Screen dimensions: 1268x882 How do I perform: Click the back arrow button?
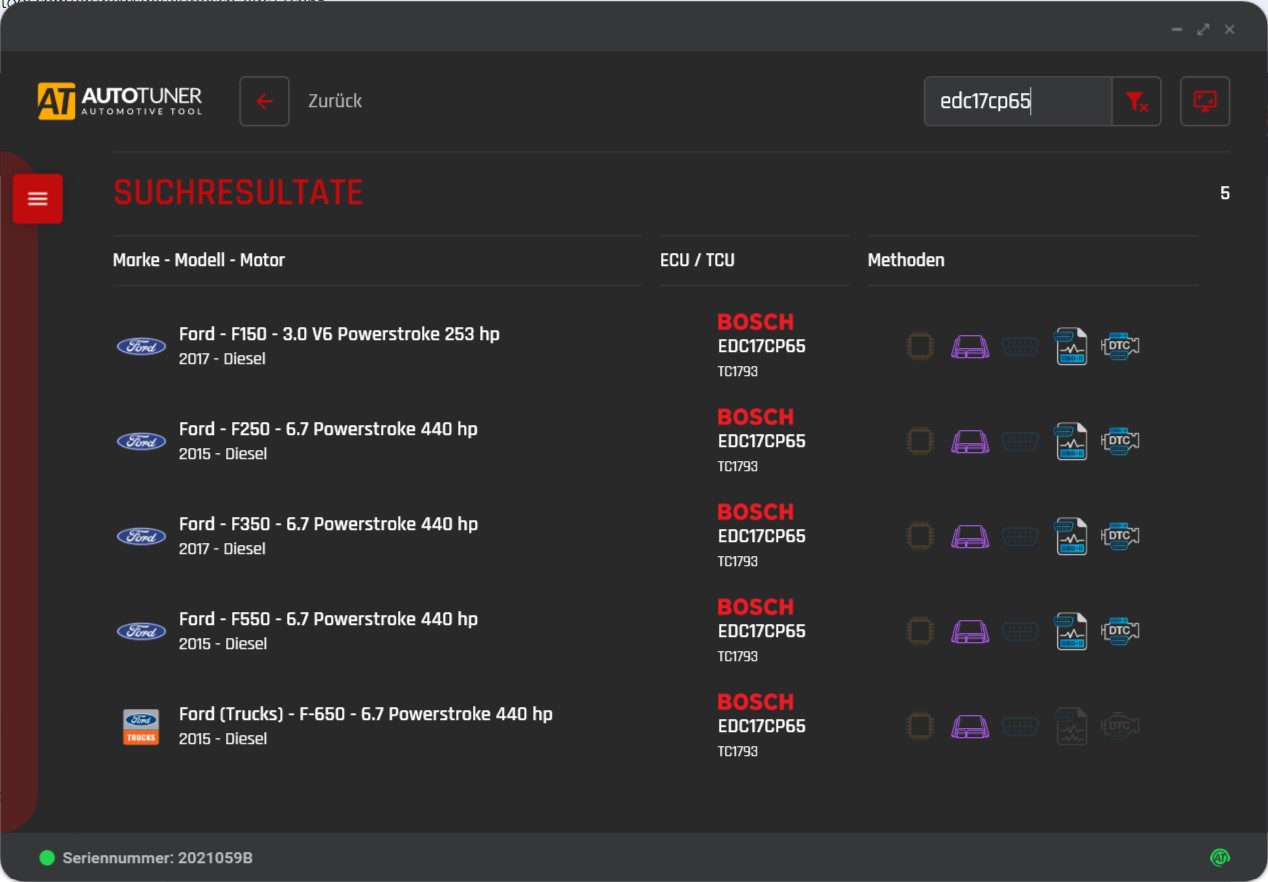[x=264, y=101]
